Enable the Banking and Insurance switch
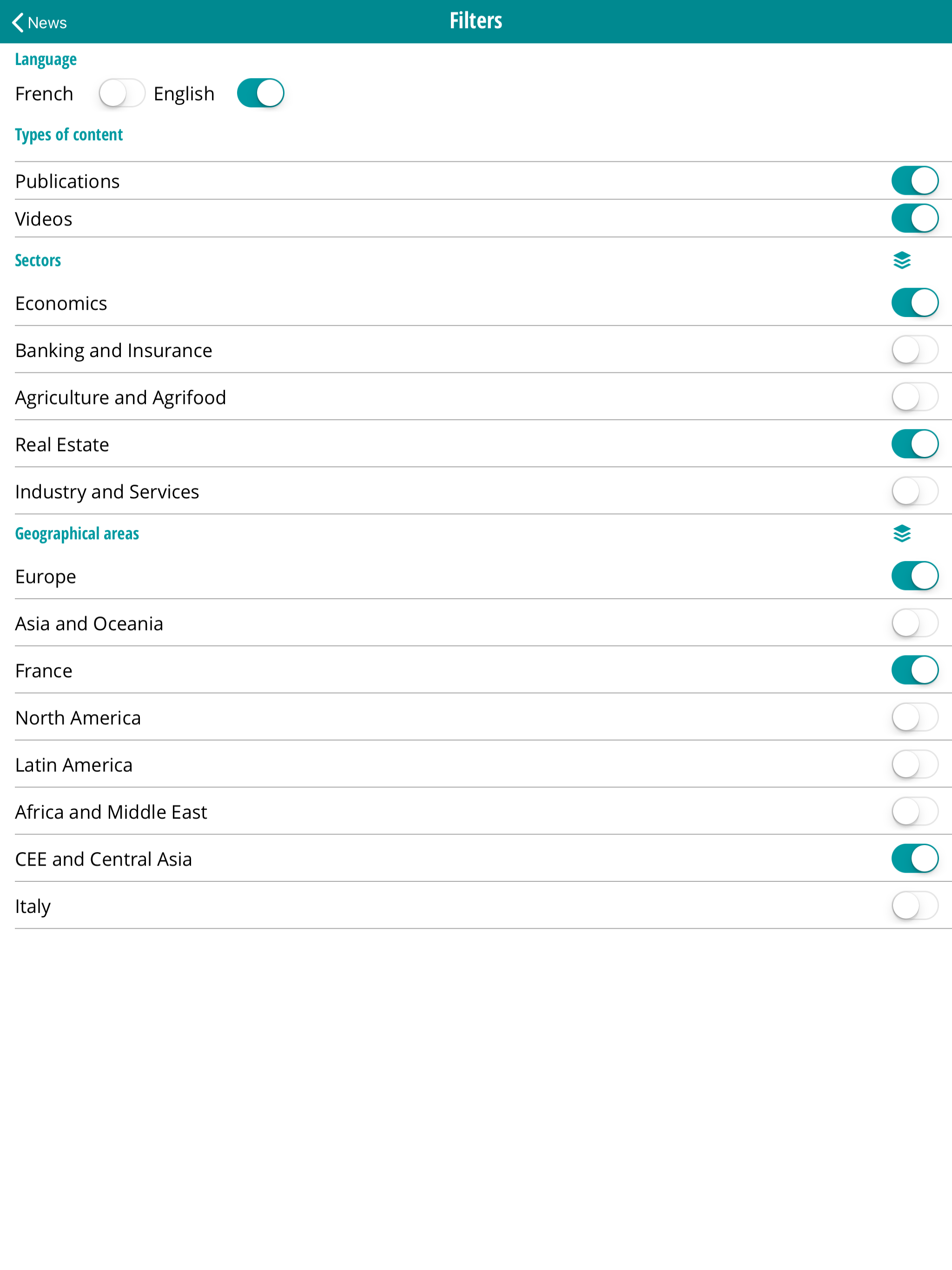 (915, 350)
